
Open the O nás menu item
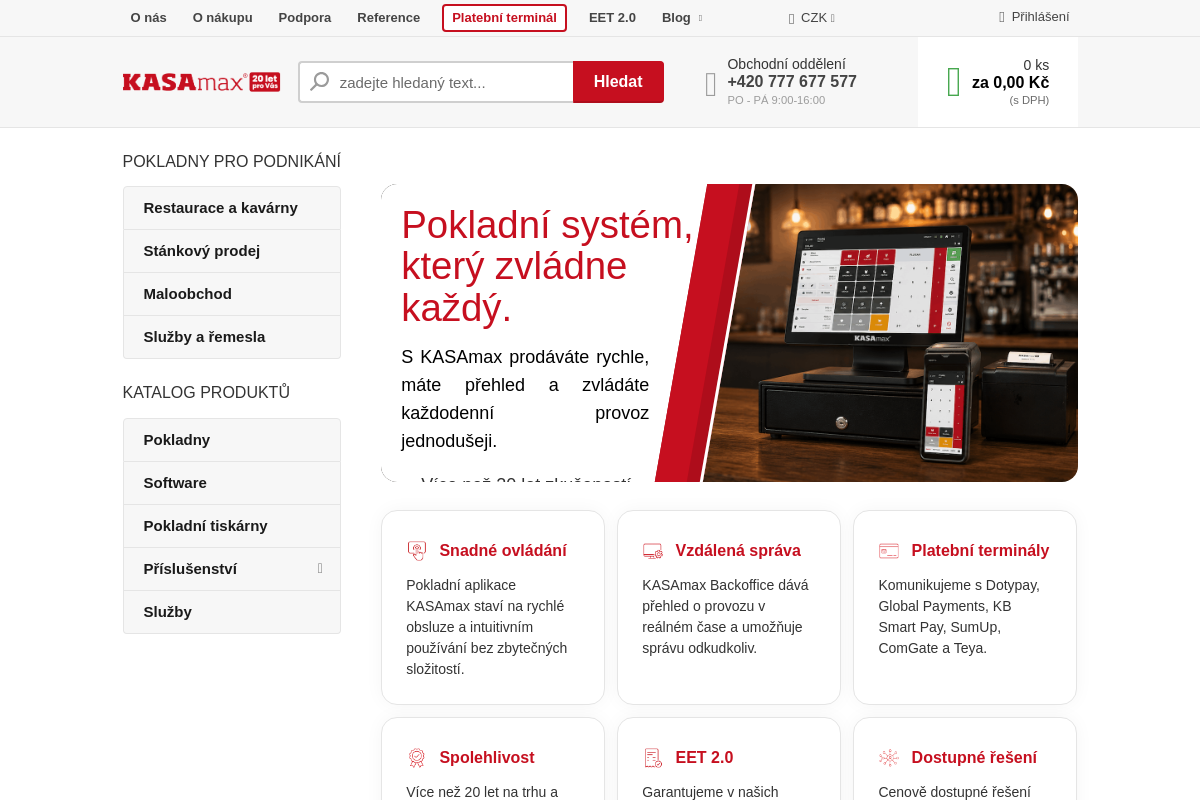pyautogui.click(x=149, y=17)
